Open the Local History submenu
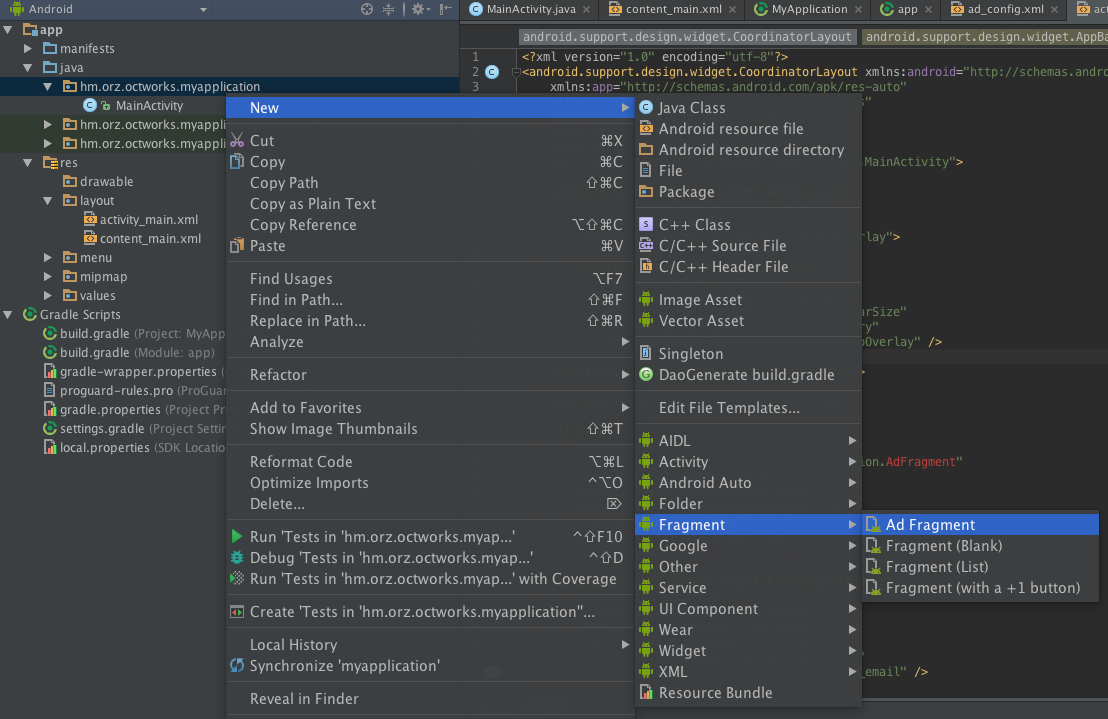The height and width of the screenshot is (719, 1108). 430,645
